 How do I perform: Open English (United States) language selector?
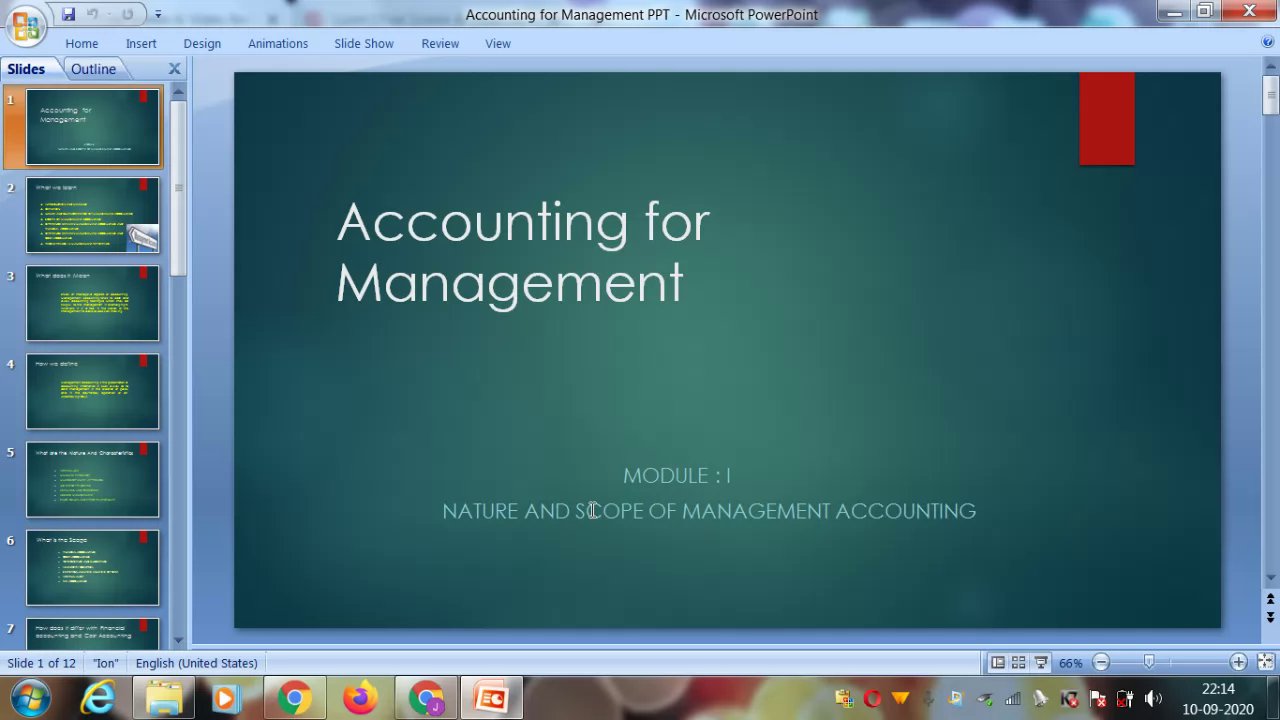point(196,663)
